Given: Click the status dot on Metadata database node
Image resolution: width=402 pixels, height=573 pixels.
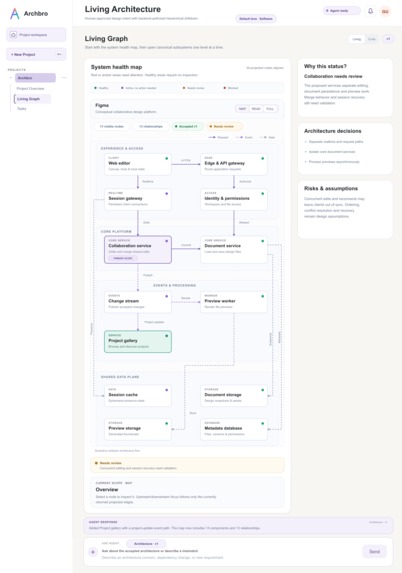Looking at the screenshot, I should pos(262,424).
